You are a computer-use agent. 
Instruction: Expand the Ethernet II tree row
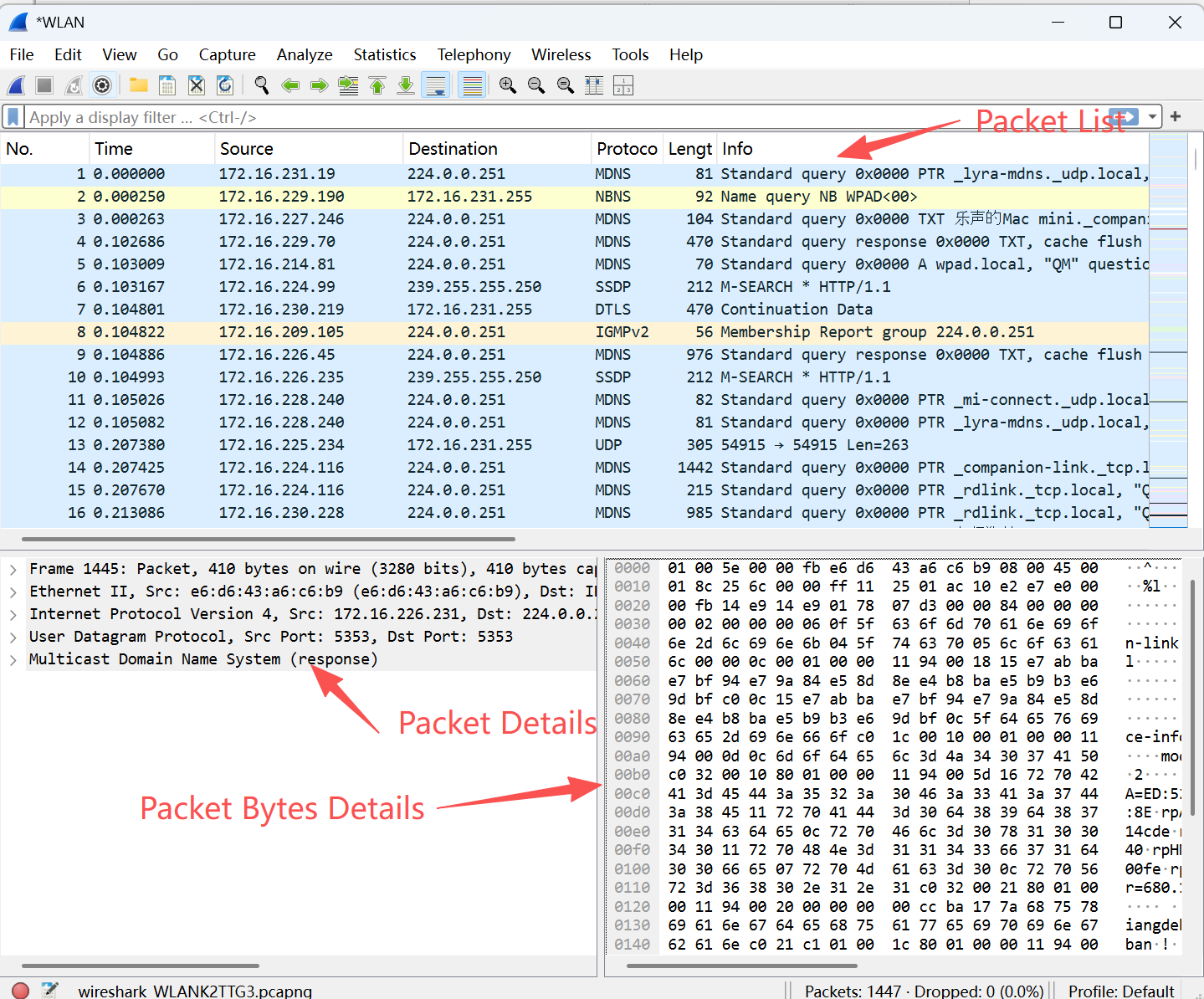pos(13,592)
